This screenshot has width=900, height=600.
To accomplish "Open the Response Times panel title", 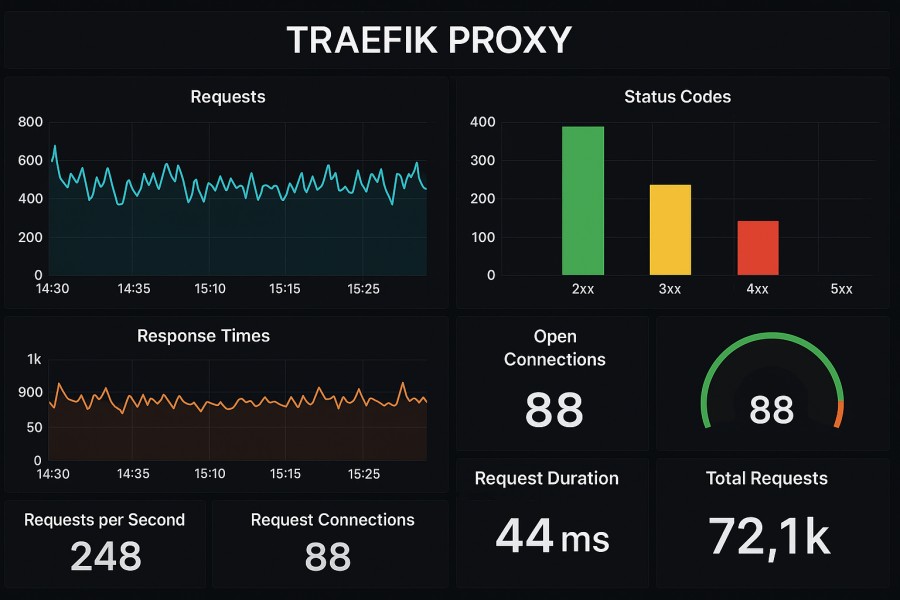I will point(204,336).
